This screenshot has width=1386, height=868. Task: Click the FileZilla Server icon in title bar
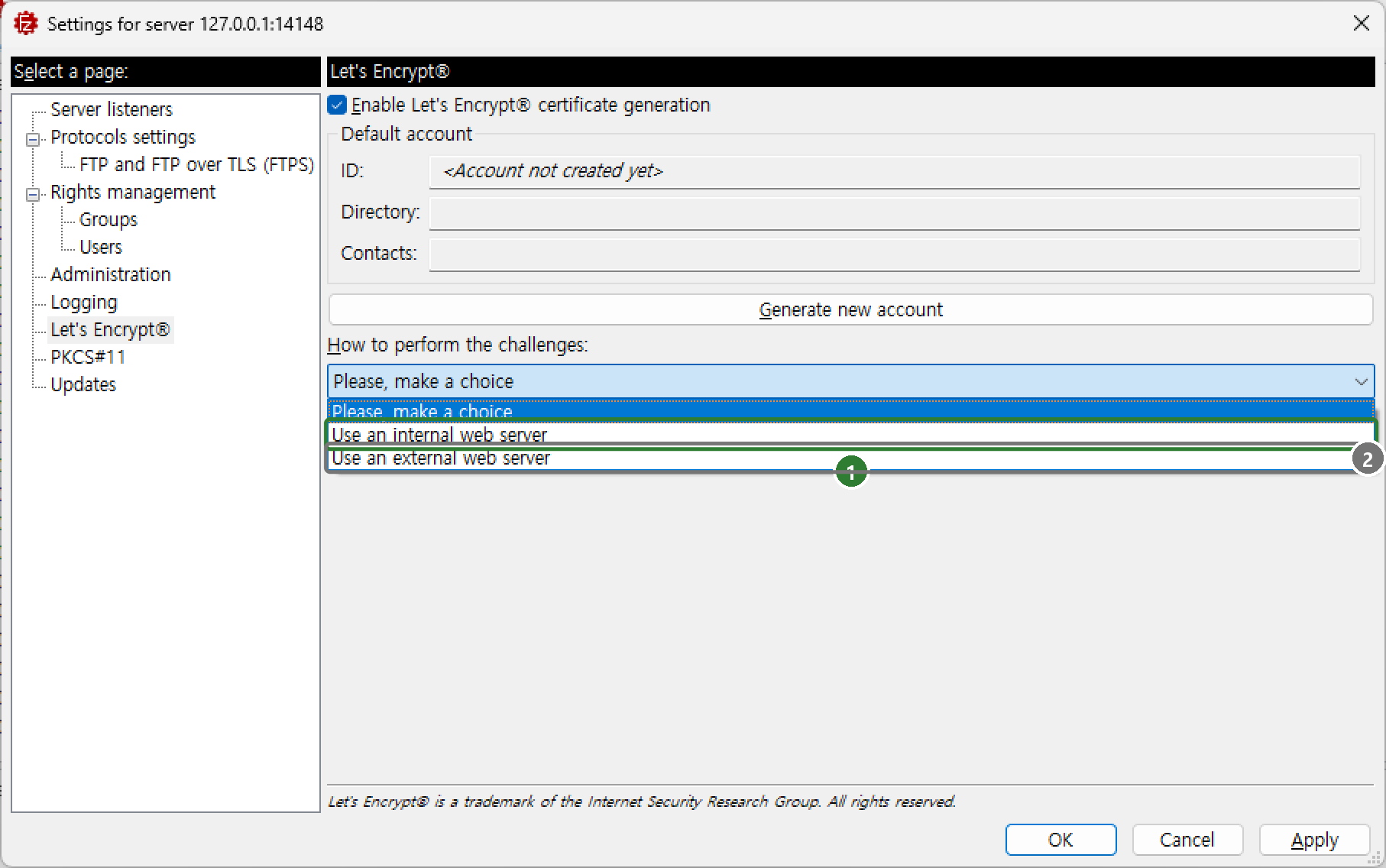tap(26, 24)
